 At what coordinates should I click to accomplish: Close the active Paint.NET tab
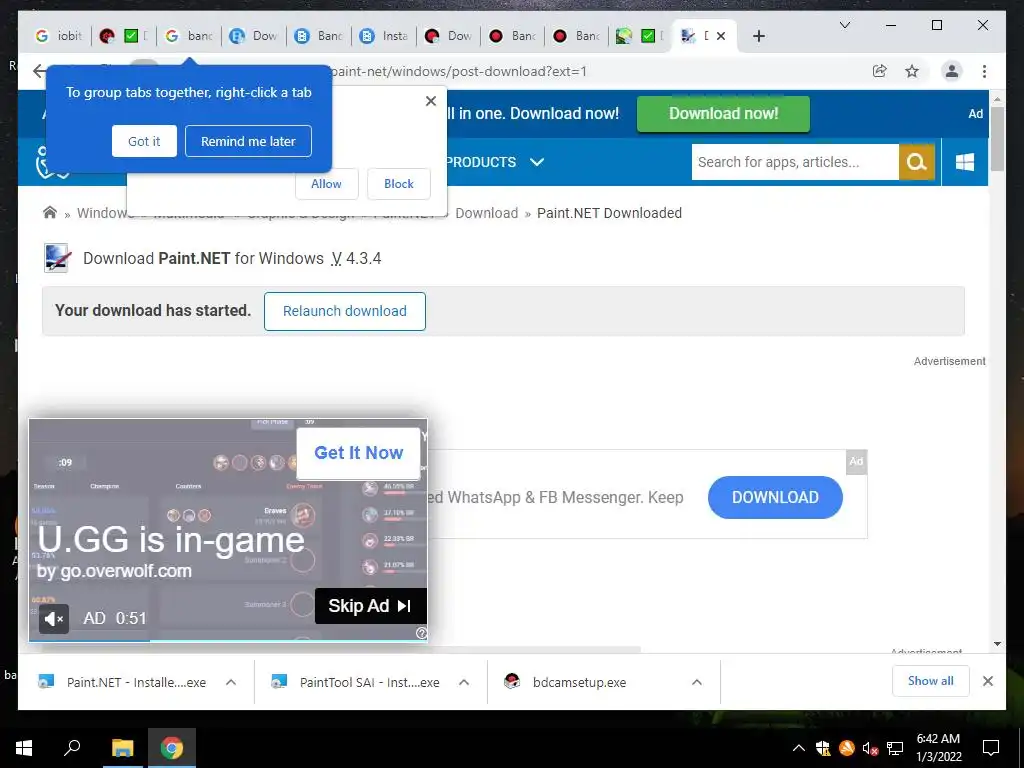coord(721,36)
